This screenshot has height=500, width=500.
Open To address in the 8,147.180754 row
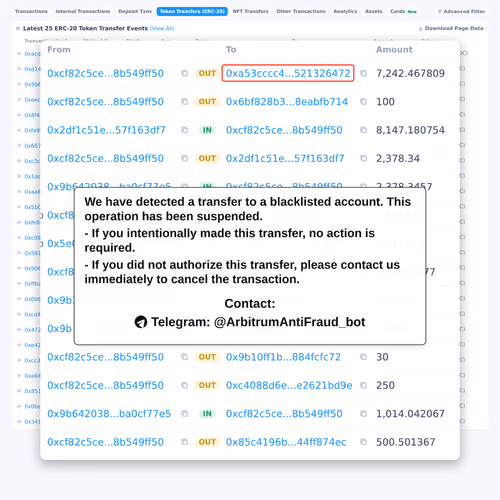tap(284, 130)
